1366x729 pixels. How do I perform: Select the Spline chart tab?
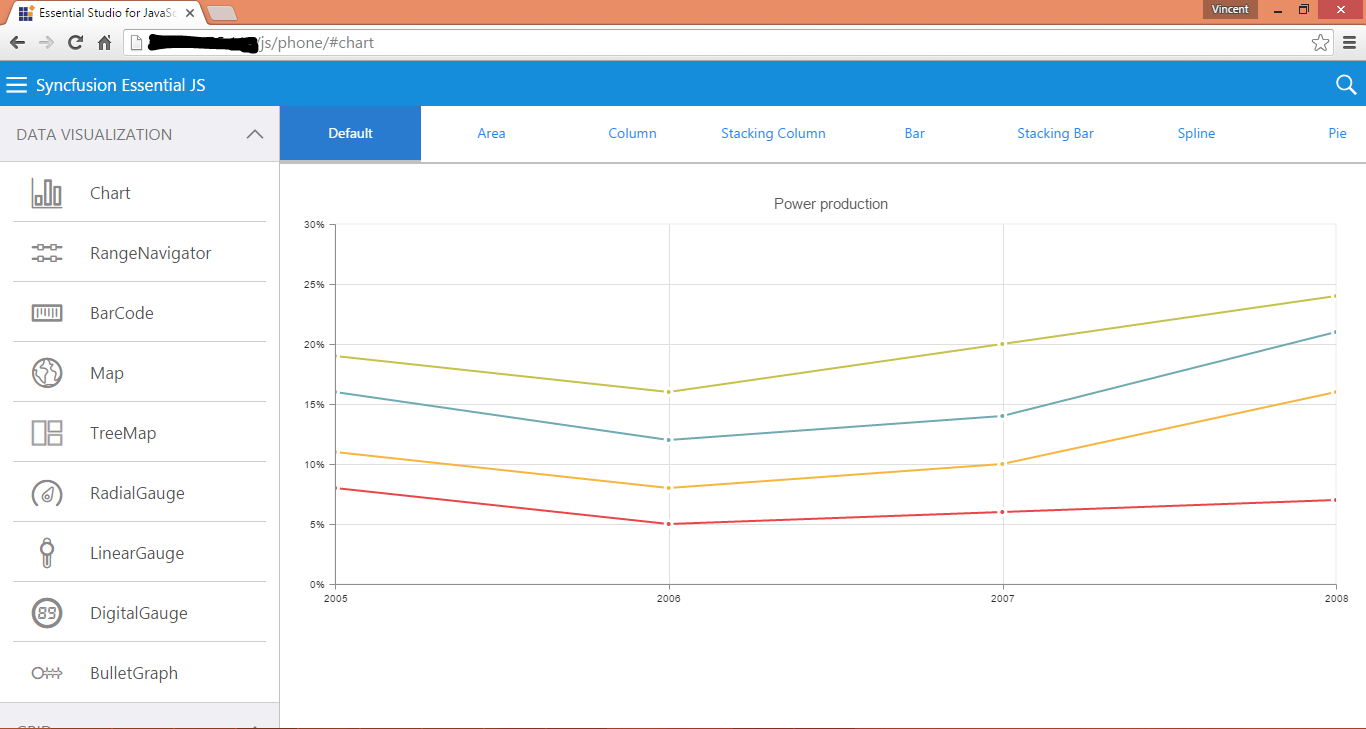[x=1196, y=134]
